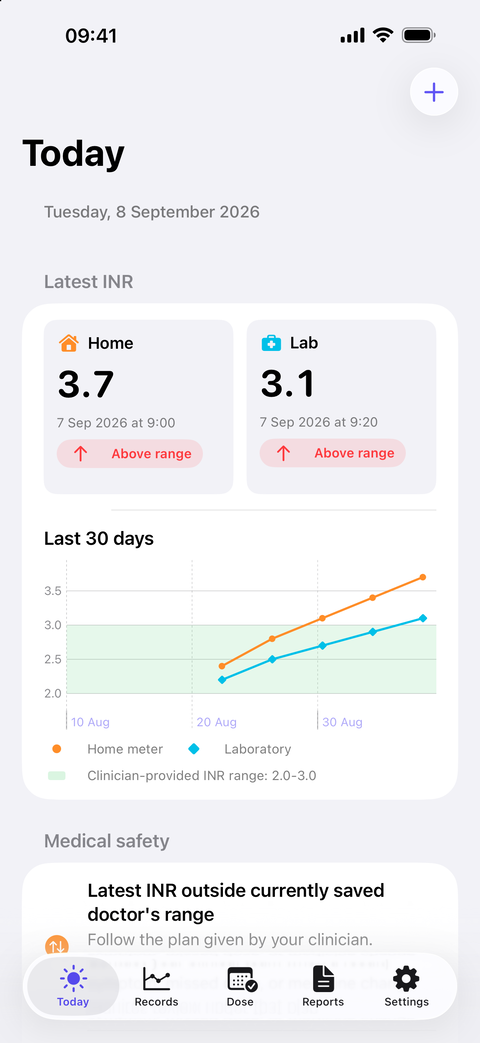This screenshot has width=480, height=1043.
Task: Click the date Tuesday, 8 September 2026
Action: tap(152, 212)
